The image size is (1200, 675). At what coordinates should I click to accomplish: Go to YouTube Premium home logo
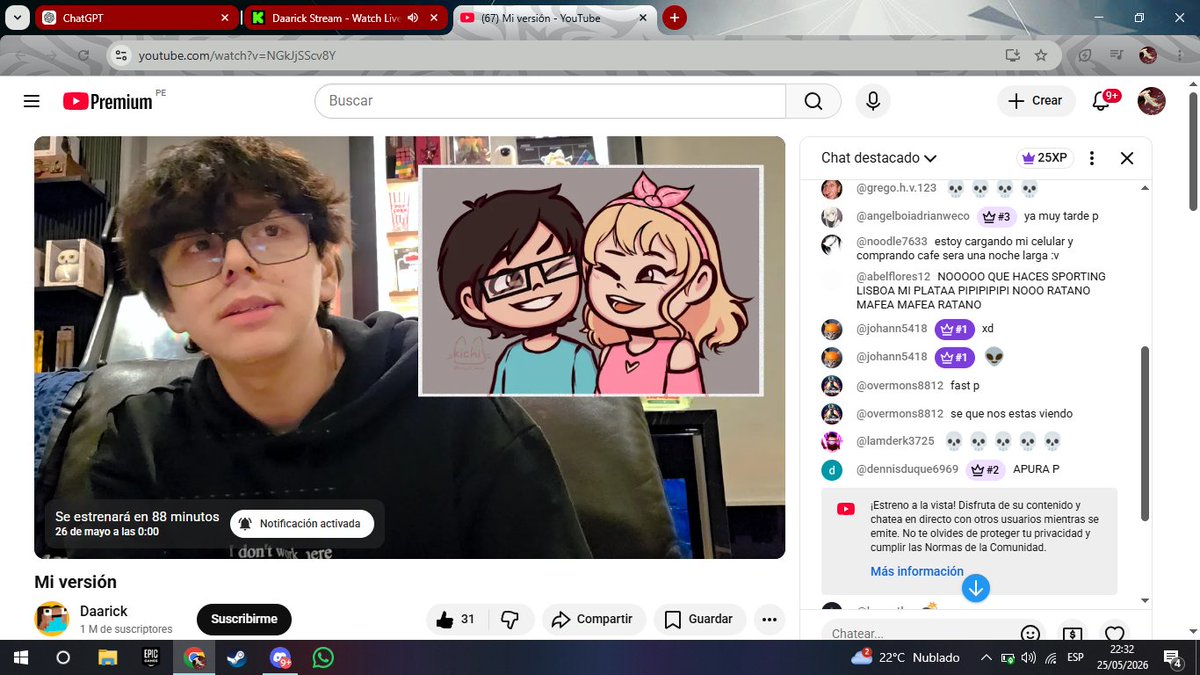click(x=108, y=101)
